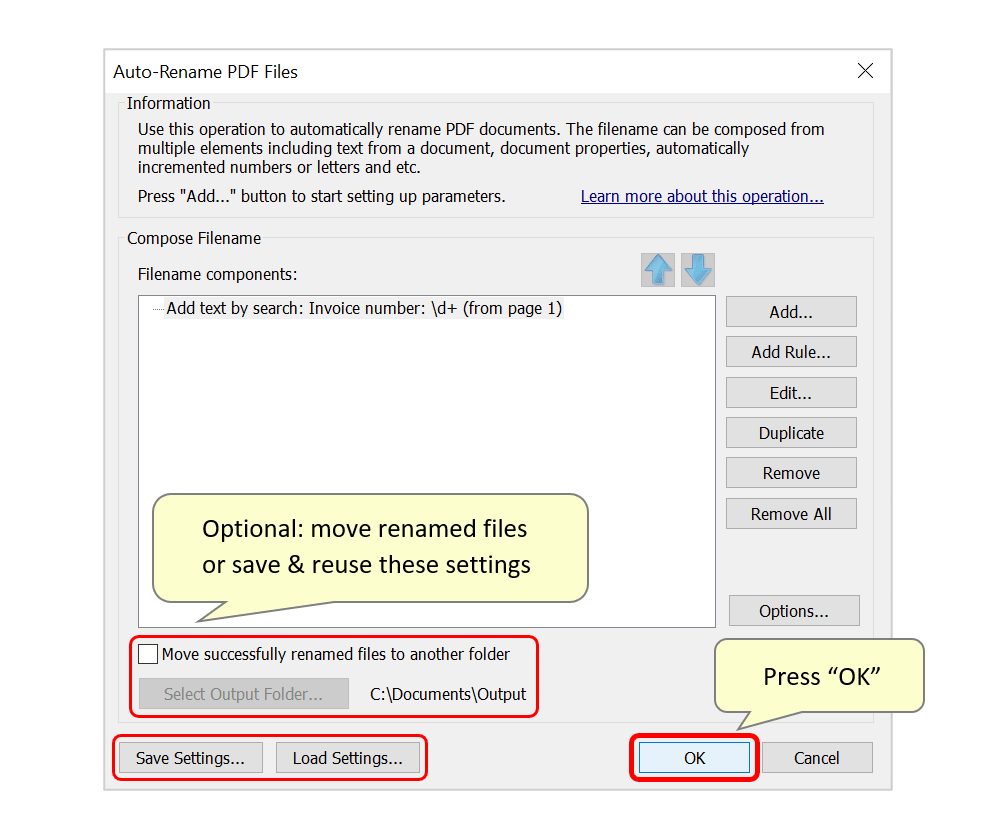The height and width of the screenshot is (828, 1001).
Task: Click the C:\Documents\Output folder path
Action: 448,694
